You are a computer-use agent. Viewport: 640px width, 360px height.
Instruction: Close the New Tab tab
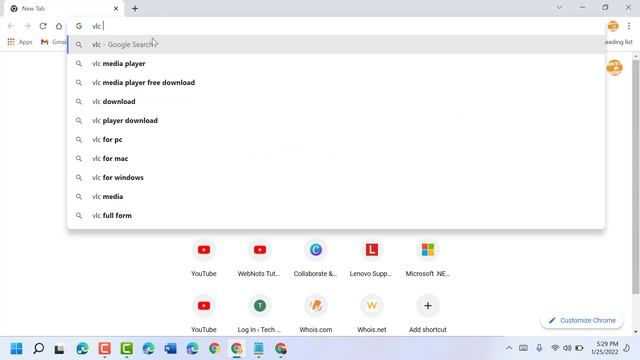[116, 8]
